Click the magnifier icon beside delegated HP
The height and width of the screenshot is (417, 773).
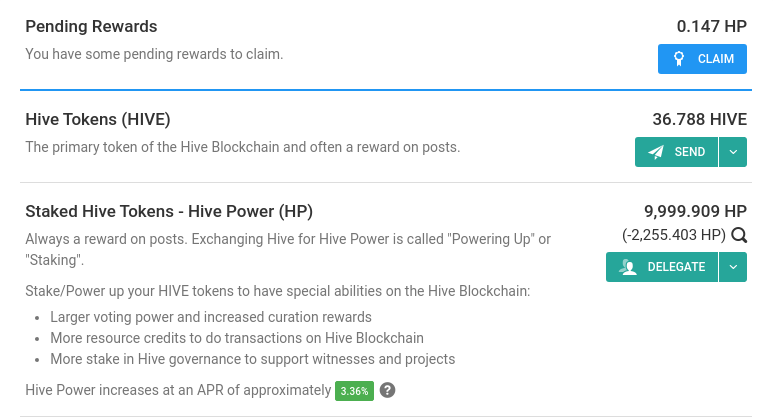click(x=739, y=235)
